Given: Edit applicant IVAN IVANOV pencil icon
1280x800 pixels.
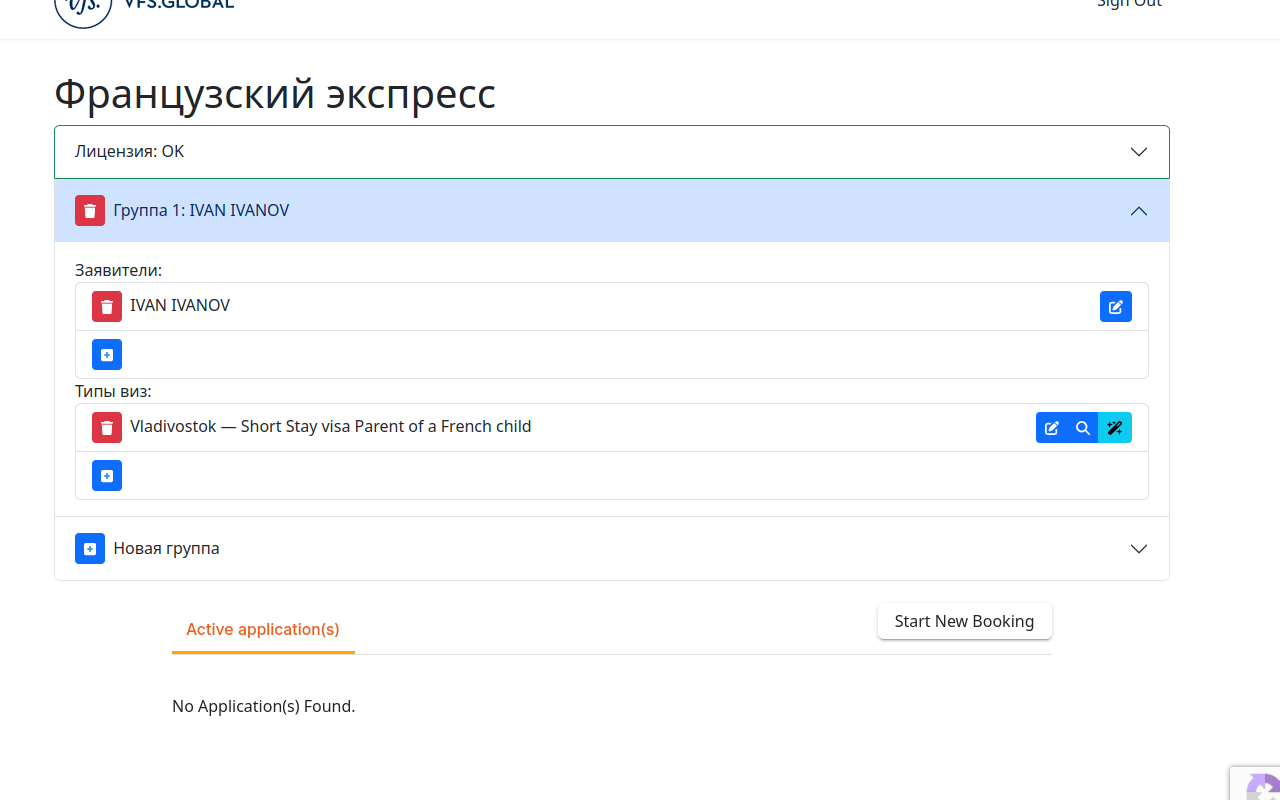Looking at the screenshot, I should (1116, 307).
